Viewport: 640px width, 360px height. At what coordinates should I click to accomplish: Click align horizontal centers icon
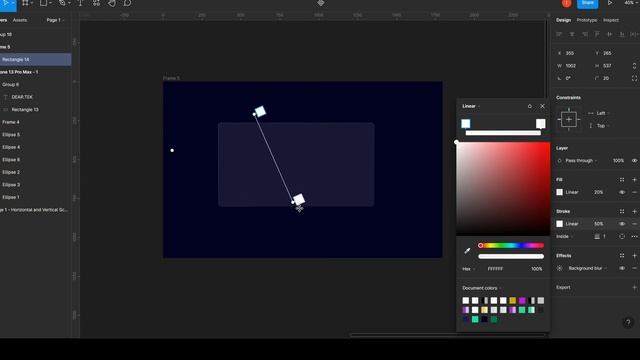coord(572,34)
